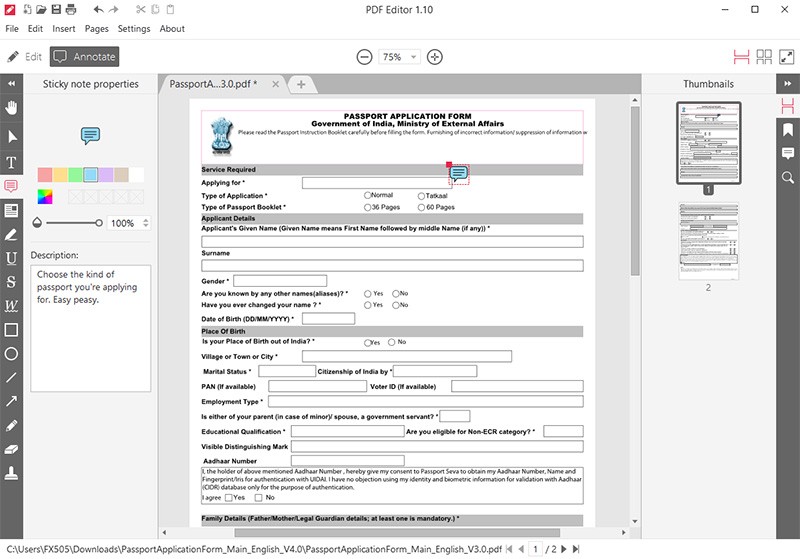This screenshot has width=800, height=559.
Task: Choose the Stamp tool
Action: [x=11, y=473]
